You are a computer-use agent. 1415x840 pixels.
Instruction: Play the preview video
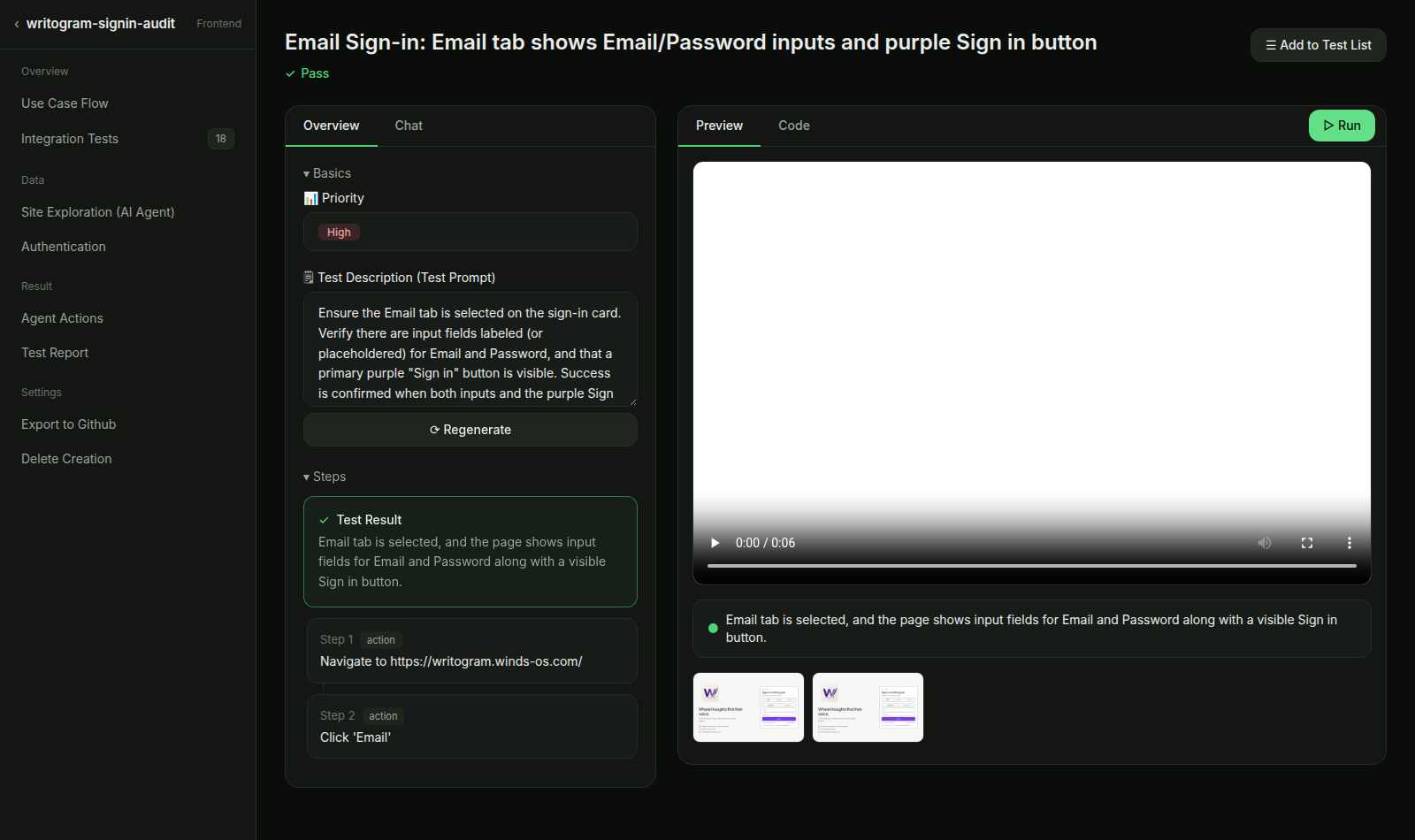[715, 543]
